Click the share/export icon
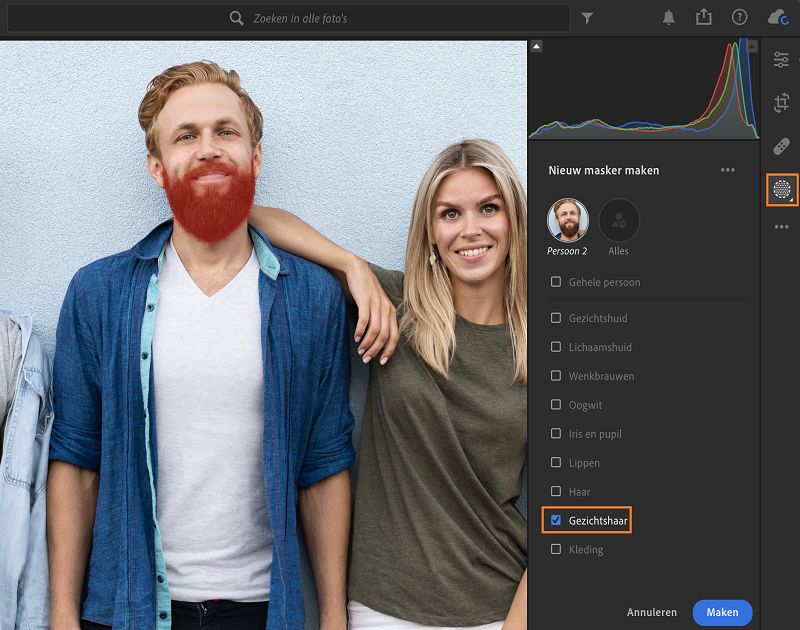Screen dimensions: 800x630 click(704, 17)
